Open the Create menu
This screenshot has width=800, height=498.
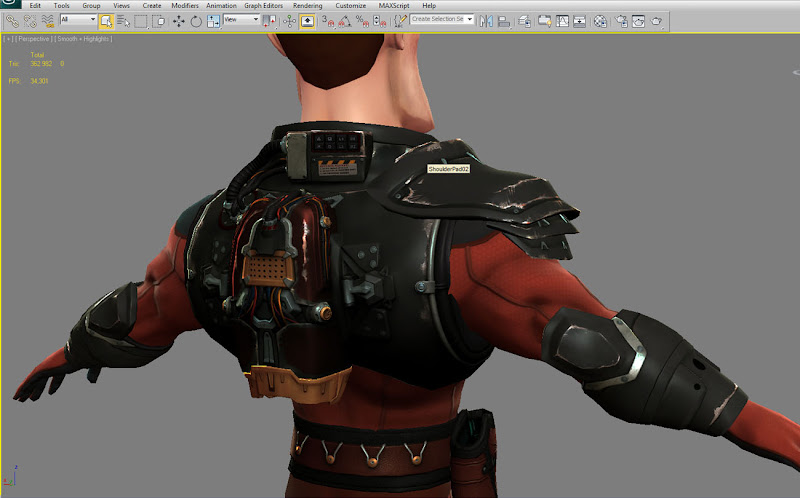152,6
